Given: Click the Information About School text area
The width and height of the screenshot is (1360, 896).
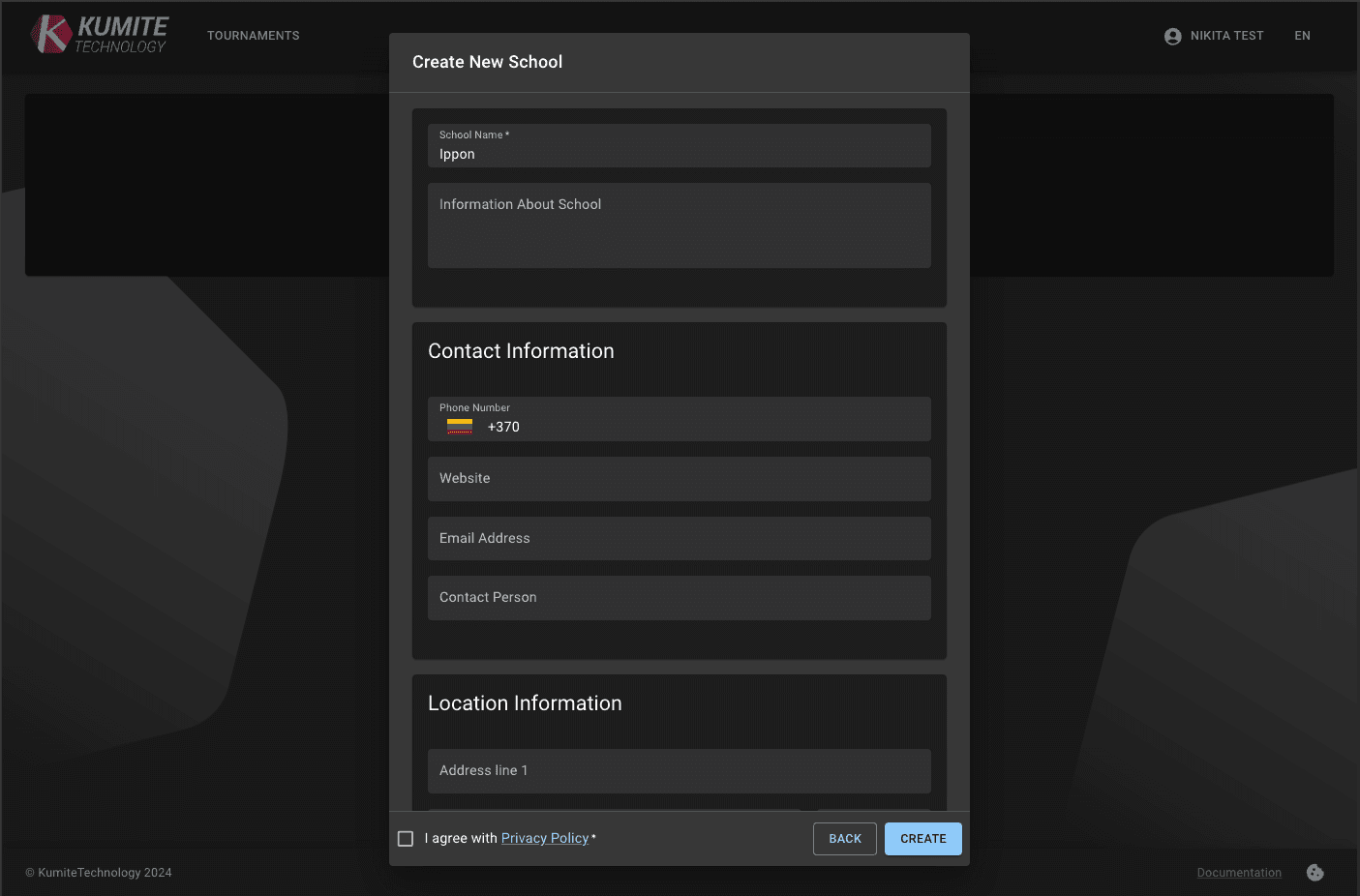Looking at the screenshot, I should pyautogui.click(x=679, y=225).
